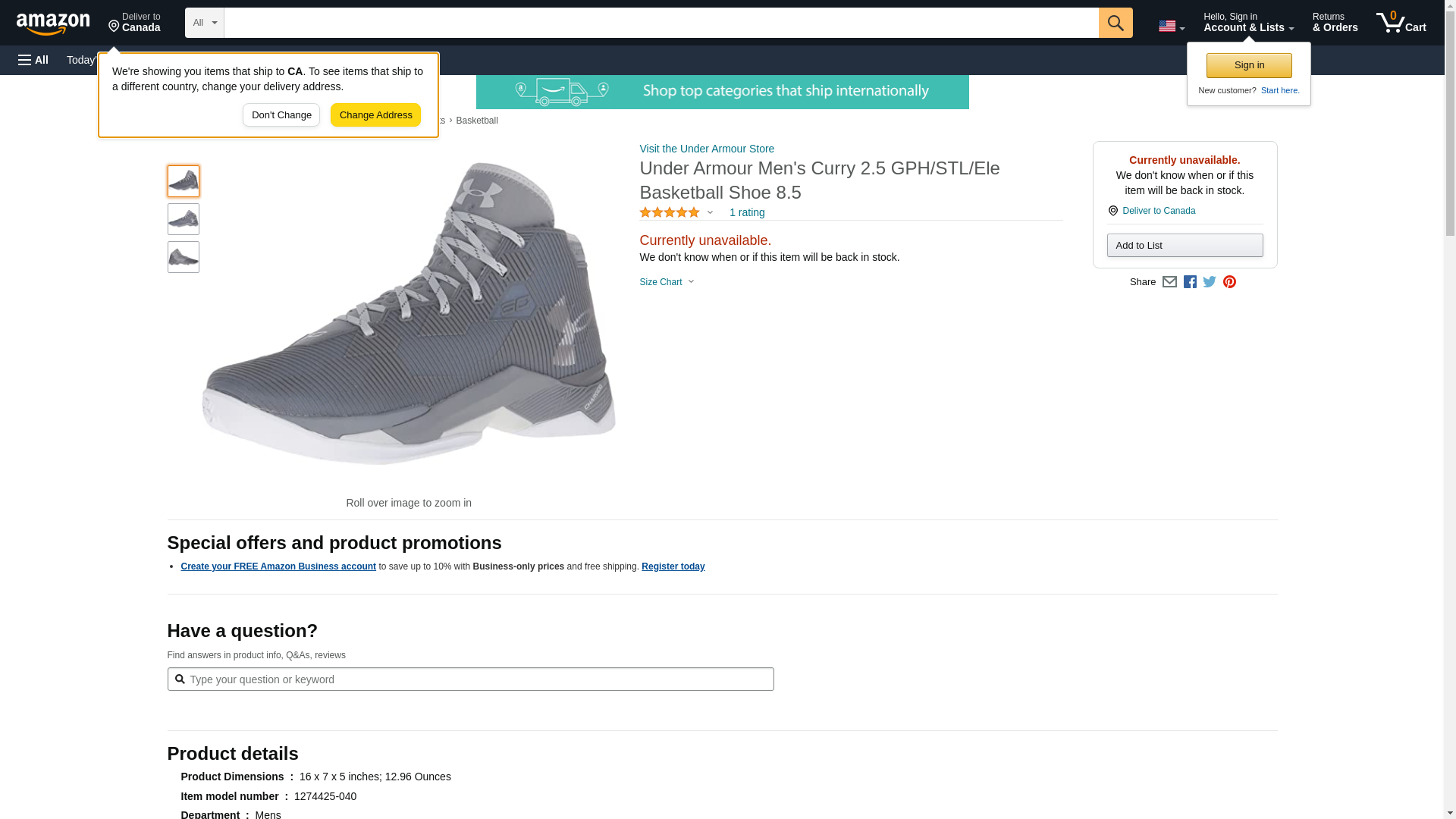Open Returns & Orders
Screen dimensions: 1456x819
tap(1335, 23)
